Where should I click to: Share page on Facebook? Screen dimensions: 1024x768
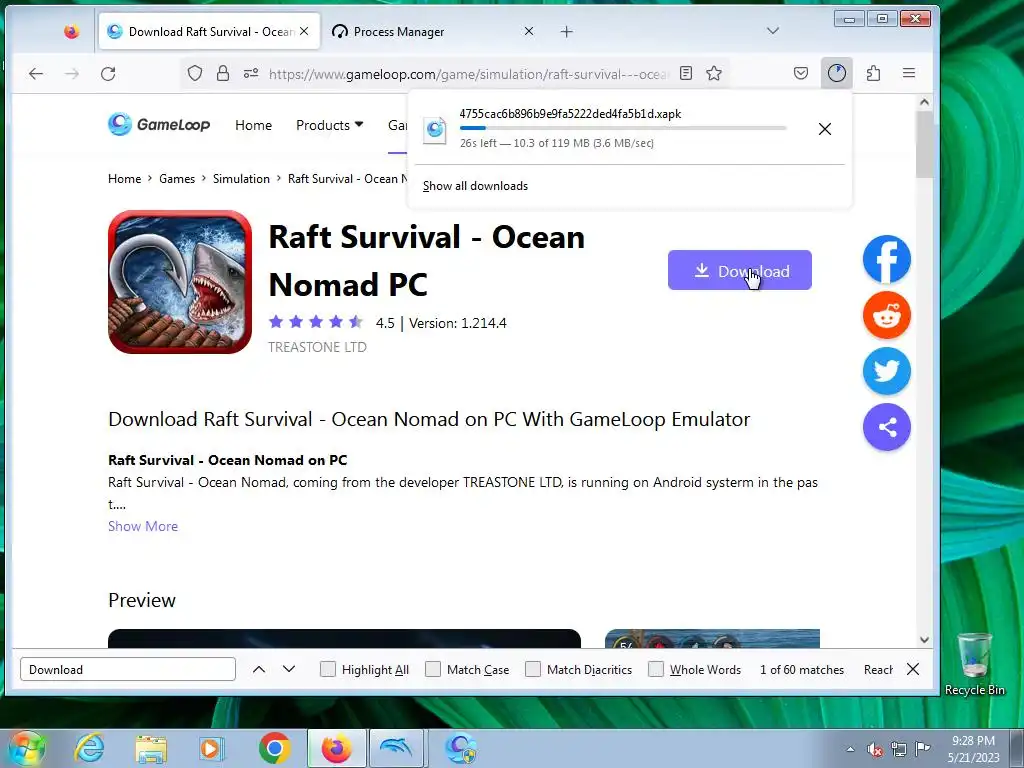tap(886, 259)
